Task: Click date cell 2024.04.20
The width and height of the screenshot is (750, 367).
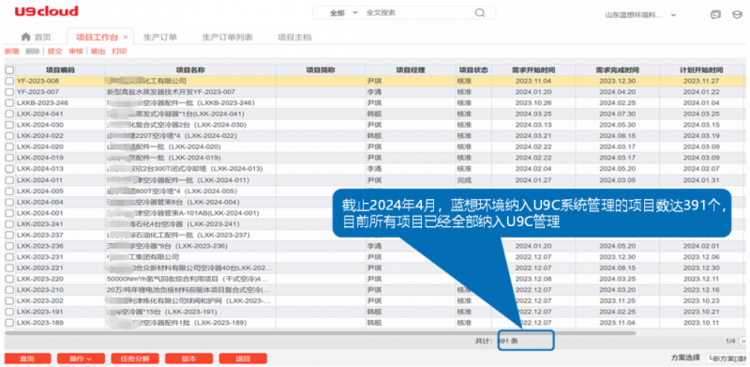Action: coord(618,92)
